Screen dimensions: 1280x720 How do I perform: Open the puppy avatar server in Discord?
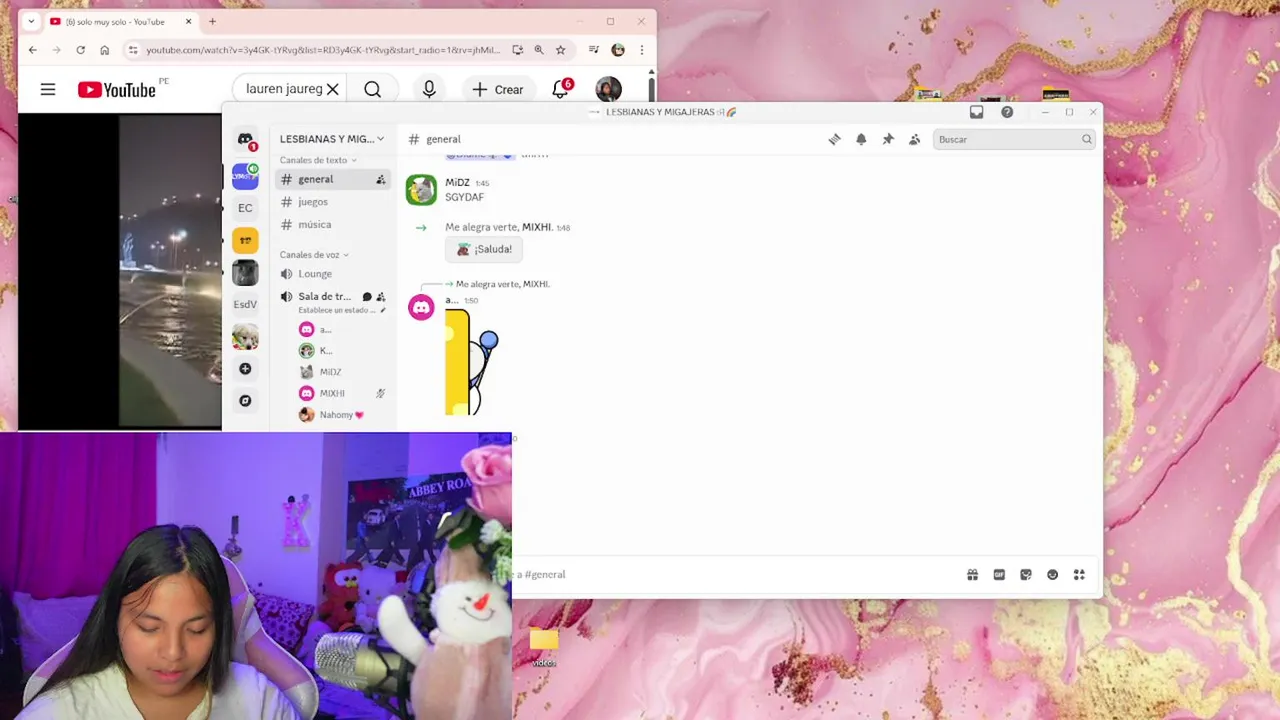tap(245, 337)
